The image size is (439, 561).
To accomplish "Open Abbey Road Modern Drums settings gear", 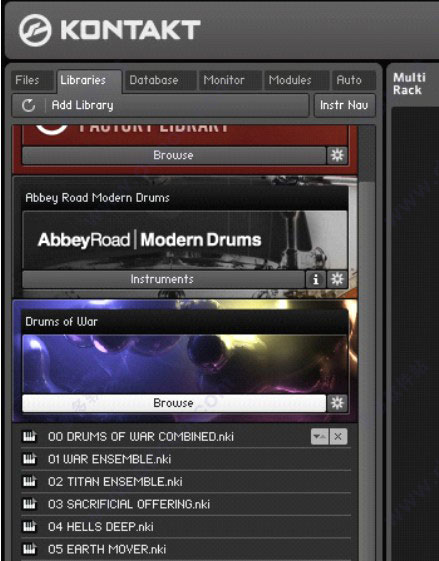I will click(337, 279).
